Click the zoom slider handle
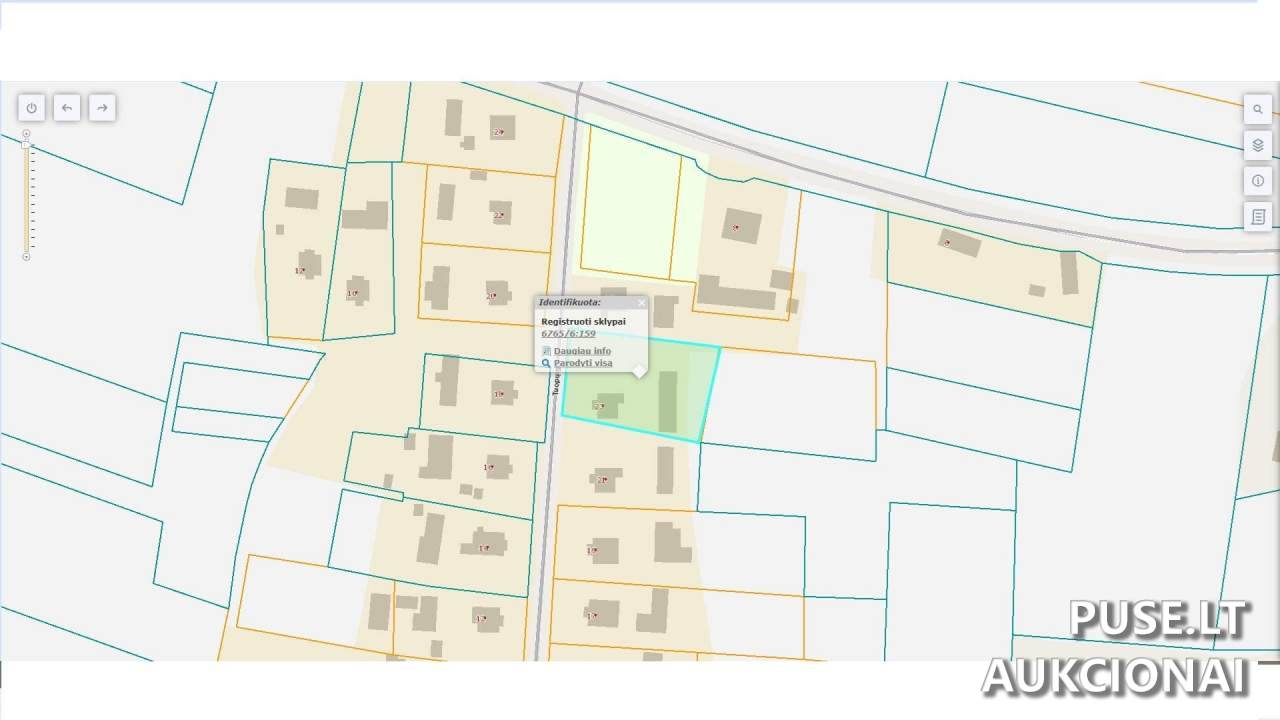Screen dimensions: 1280x720 [26, 145]
